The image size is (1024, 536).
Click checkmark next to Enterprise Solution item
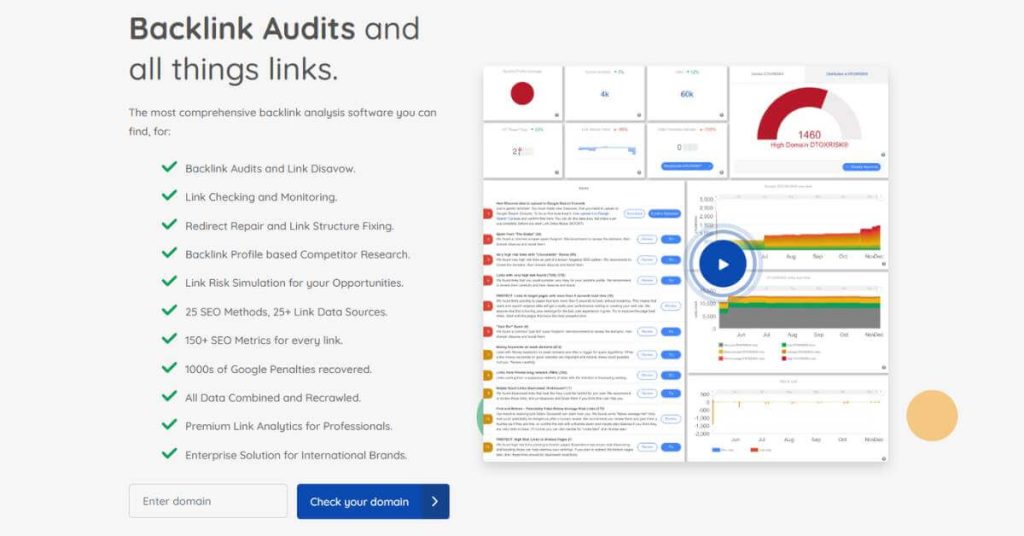(x=169, y=454)
